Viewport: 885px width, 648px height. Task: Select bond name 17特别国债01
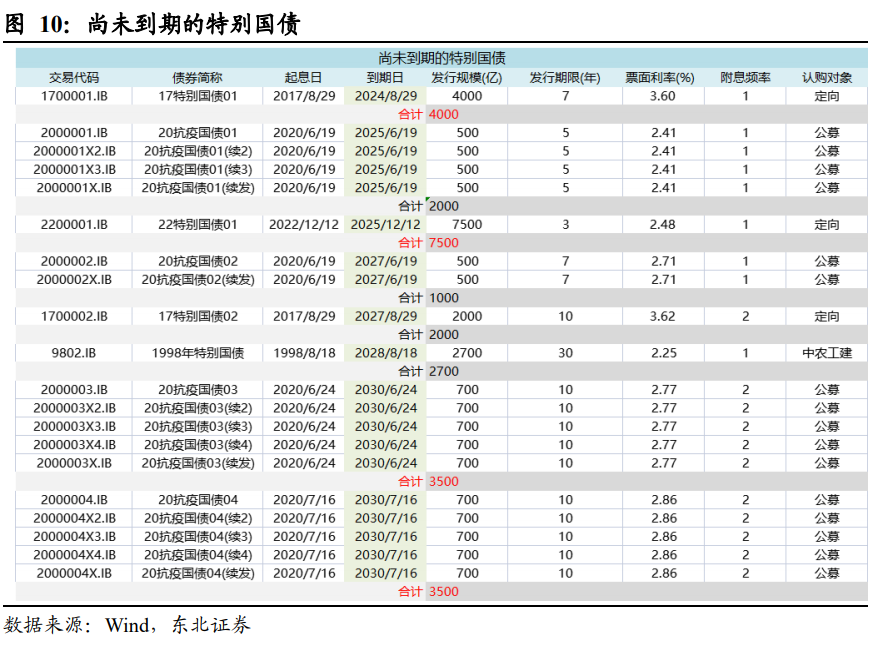(x=198, y=96)
